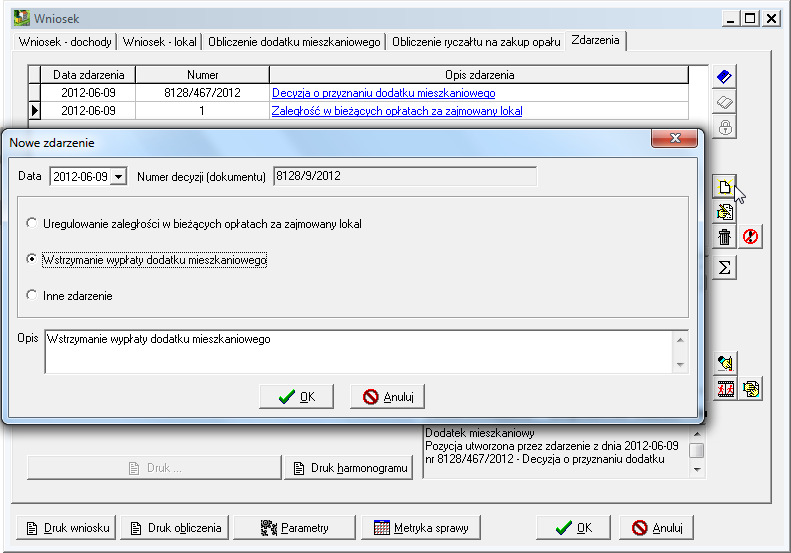Click the Numer decyzji field 8128/9/2012
791x553 pixels.
coord(405,176)
